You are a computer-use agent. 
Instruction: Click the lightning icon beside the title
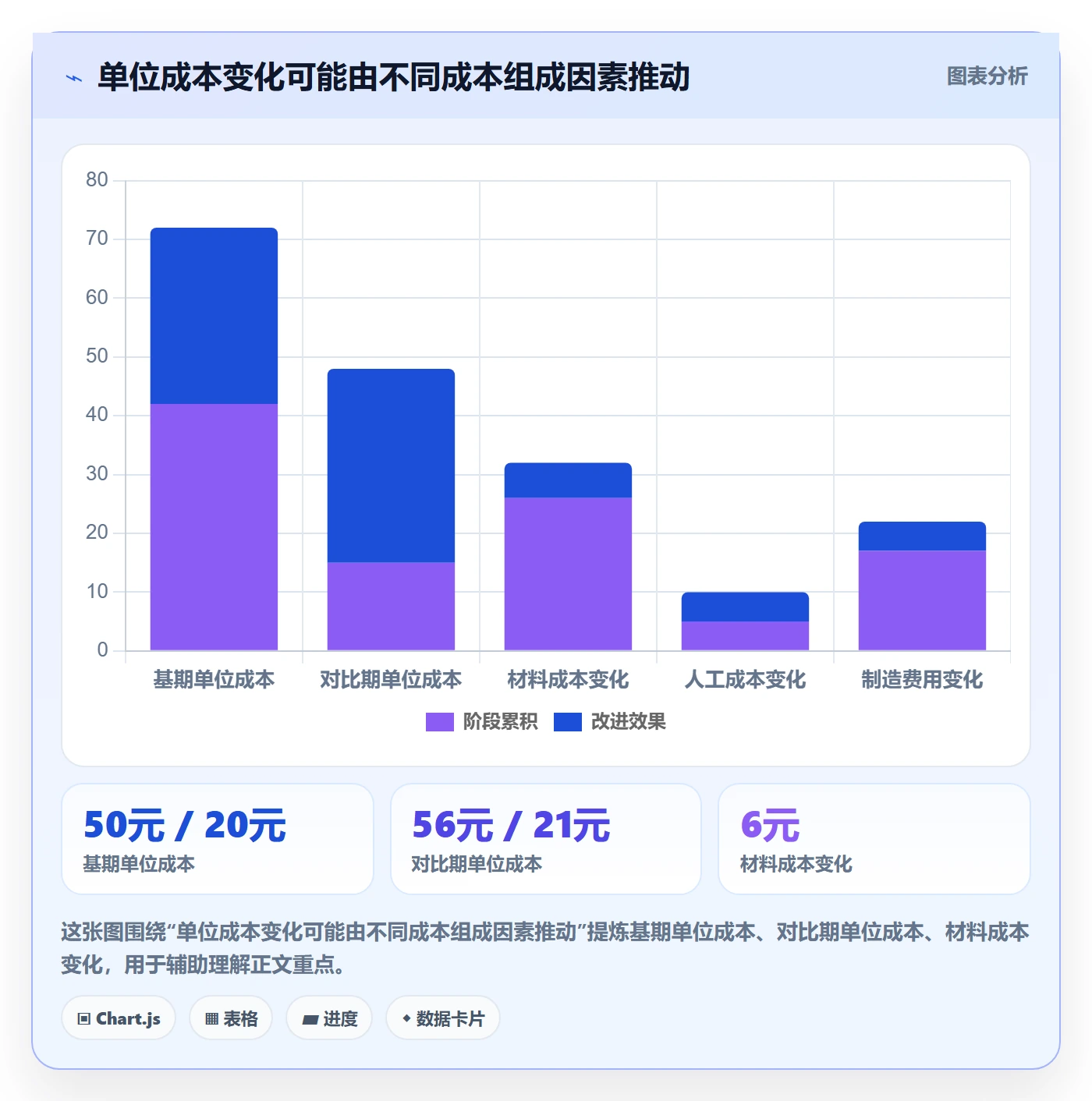coord(74,78)
